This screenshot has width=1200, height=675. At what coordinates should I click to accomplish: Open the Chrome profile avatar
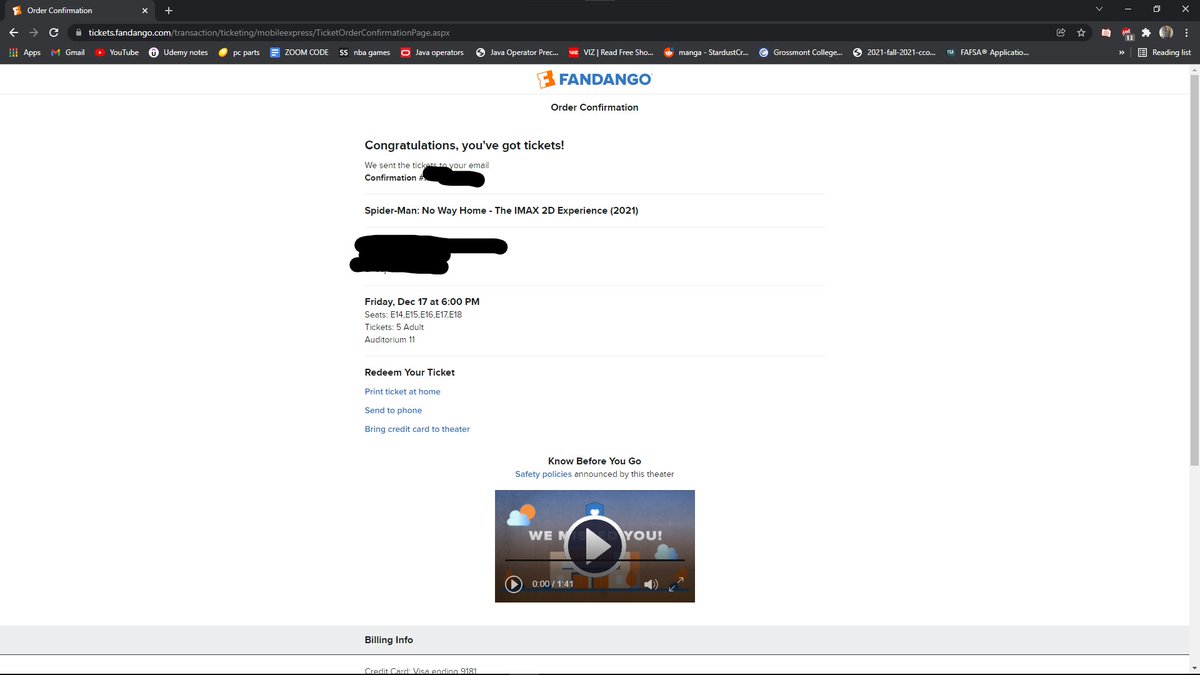1166,32
